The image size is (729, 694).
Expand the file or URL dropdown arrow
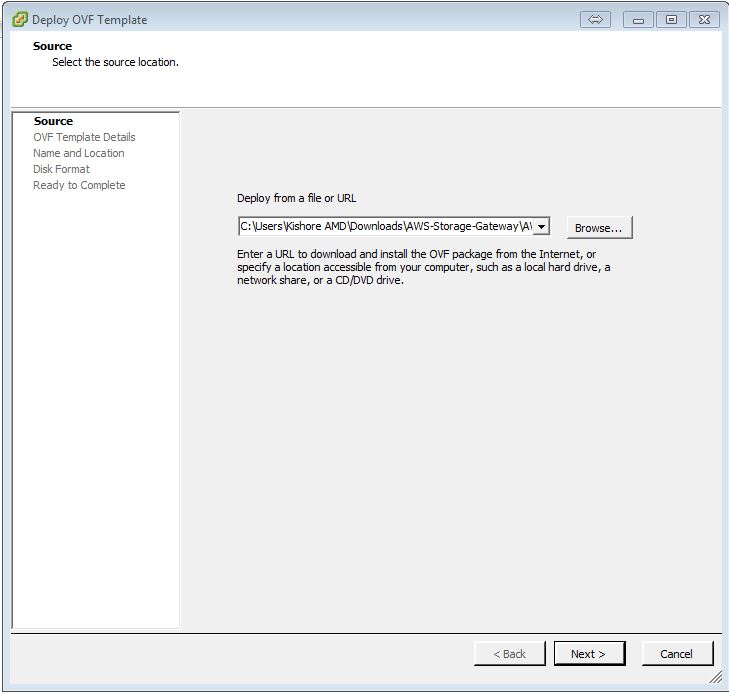(541, 227)
